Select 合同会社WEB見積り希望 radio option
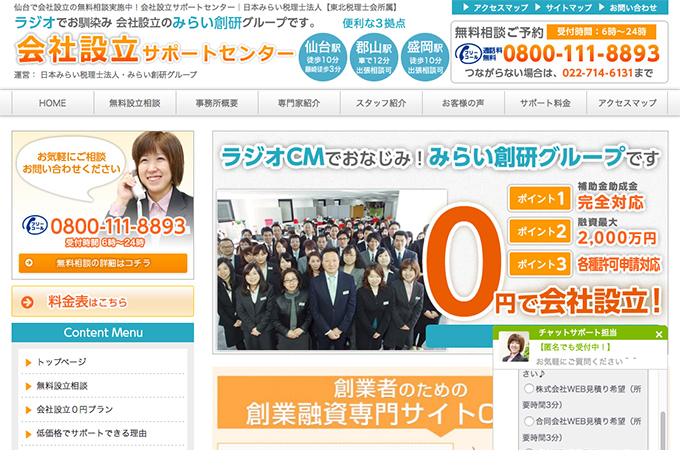 pyautogui.click(x=529, y=421)
